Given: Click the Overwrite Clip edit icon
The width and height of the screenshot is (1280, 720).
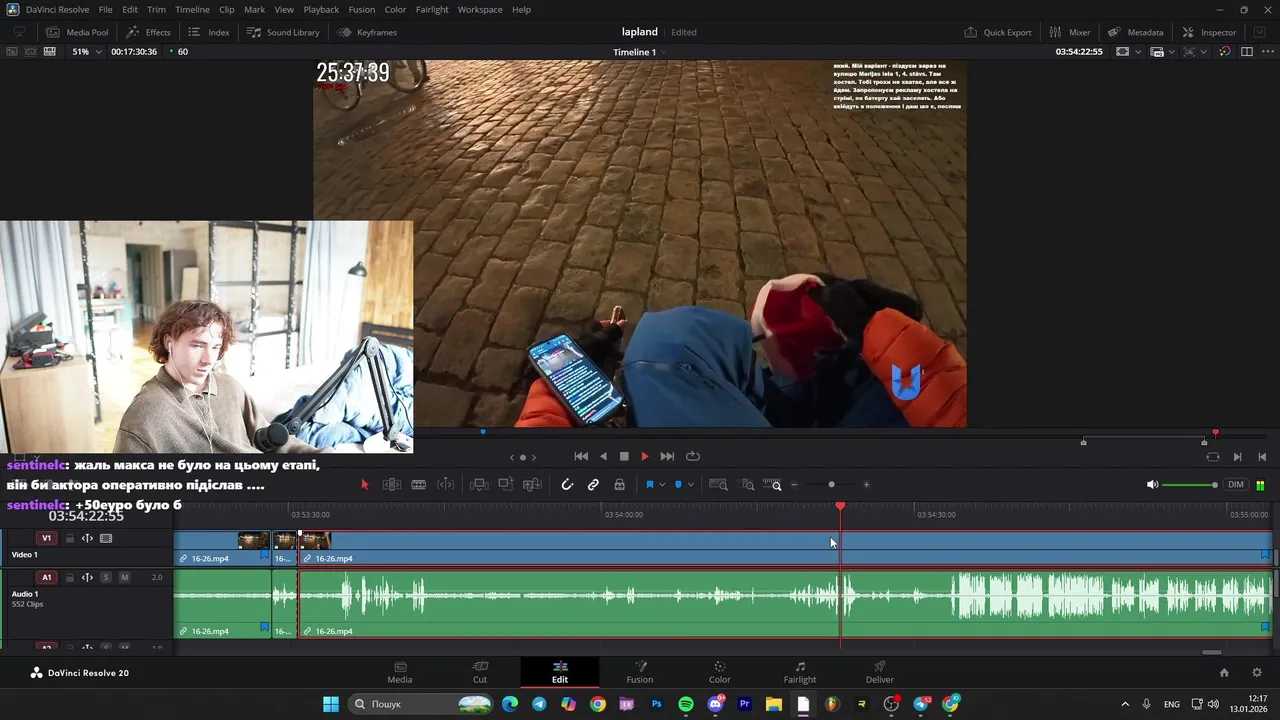Looking at the screenshot, I should 506,485.
